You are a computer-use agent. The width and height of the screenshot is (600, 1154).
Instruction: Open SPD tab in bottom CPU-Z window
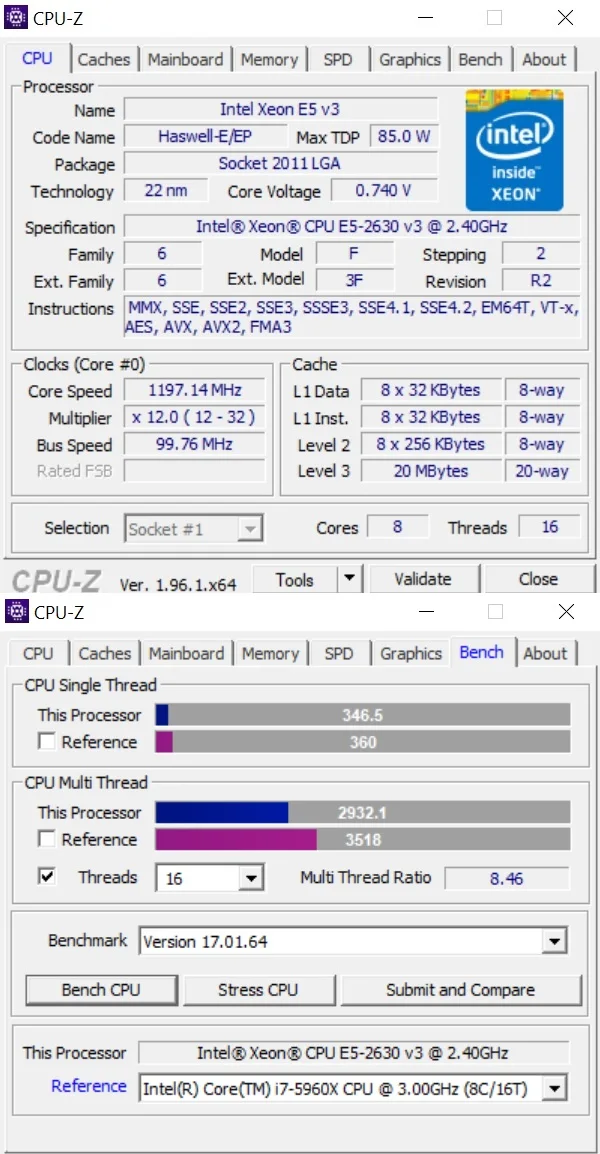tap(339, 654)
